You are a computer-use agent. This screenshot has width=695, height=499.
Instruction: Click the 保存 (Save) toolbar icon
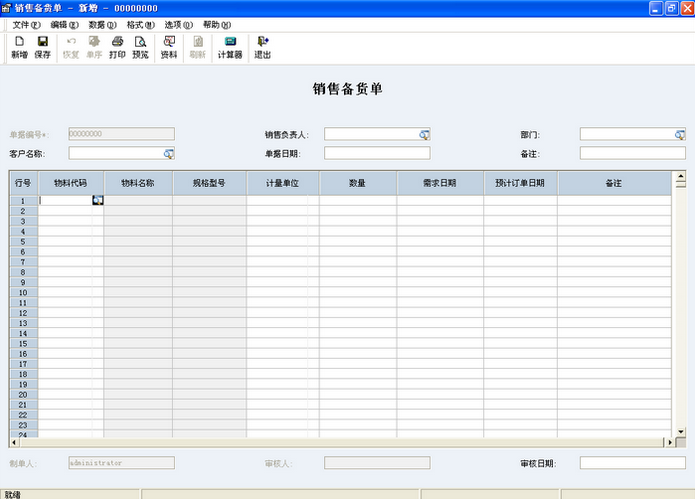[x=42, y=47]
